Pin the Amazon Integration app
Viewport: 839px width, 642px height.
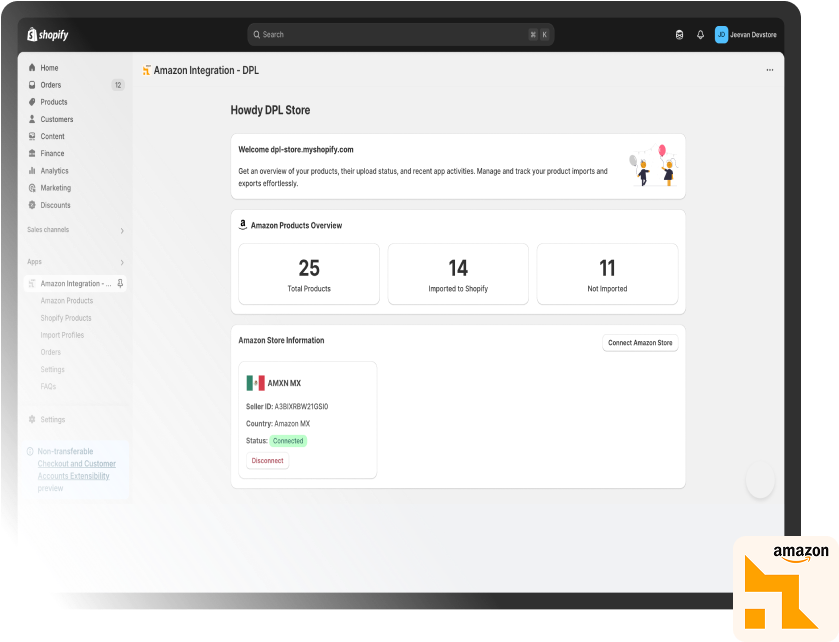coord(120,283)
